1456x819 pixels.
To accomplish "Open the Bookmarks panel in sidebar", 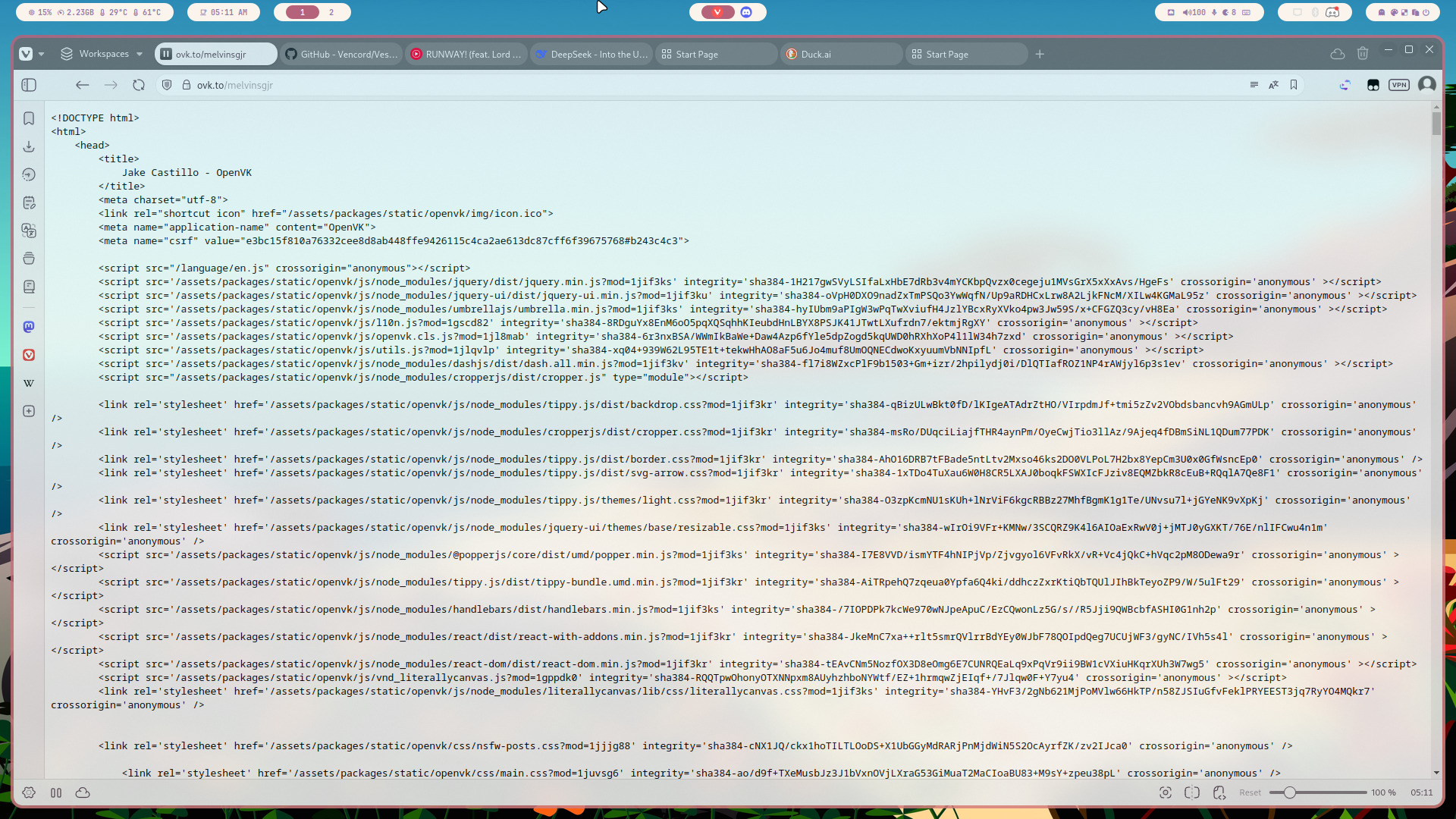I will pos(29,118).
